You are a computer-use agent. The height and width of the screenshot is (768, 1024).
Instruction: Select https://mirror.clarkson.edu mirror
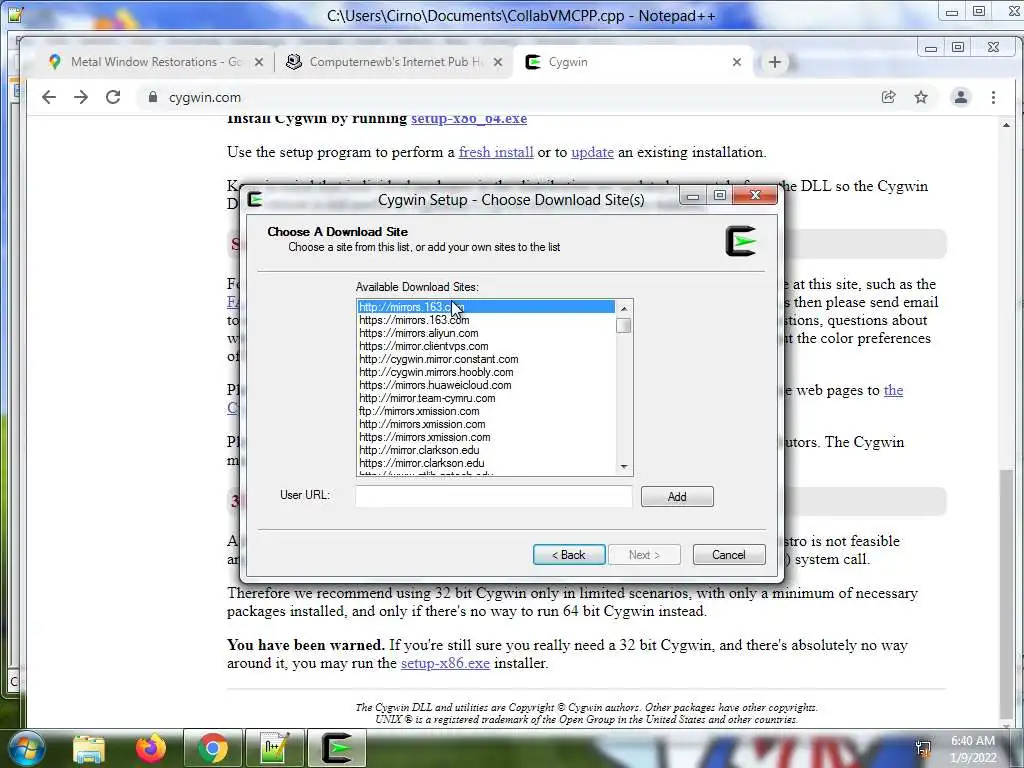coord(486,464)
